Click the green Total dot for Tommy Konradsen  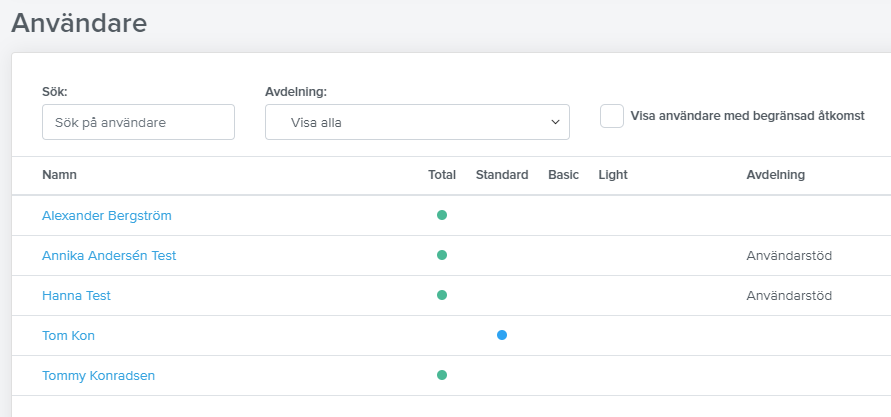point(442,375)
